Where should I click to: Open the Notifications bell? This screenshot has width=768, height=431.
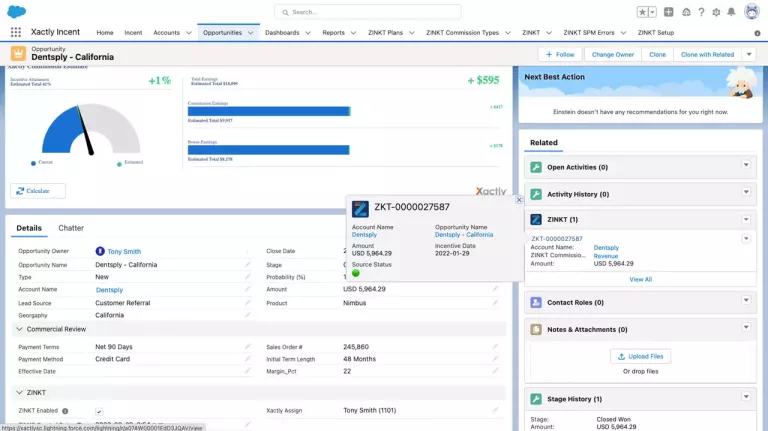pos(731,12)
